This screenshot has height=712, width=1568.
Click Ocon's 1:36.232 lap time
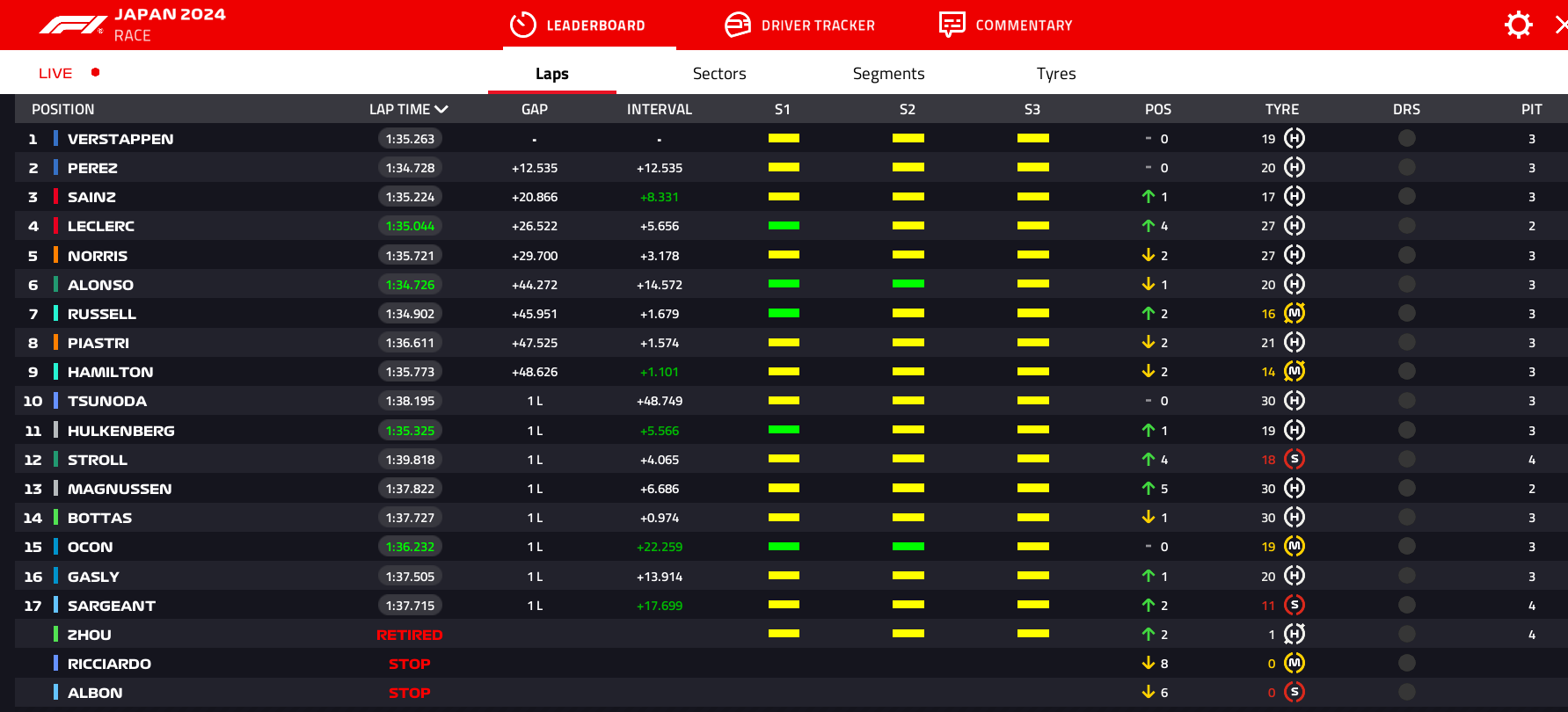410,547
